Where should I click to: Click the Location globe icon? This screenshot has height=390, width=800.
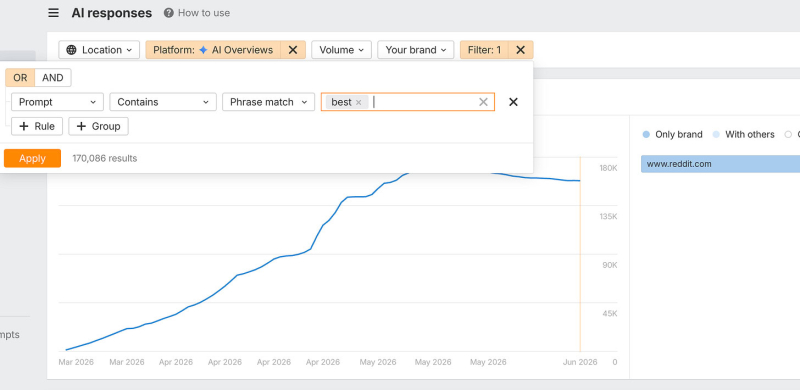point(71,50)
